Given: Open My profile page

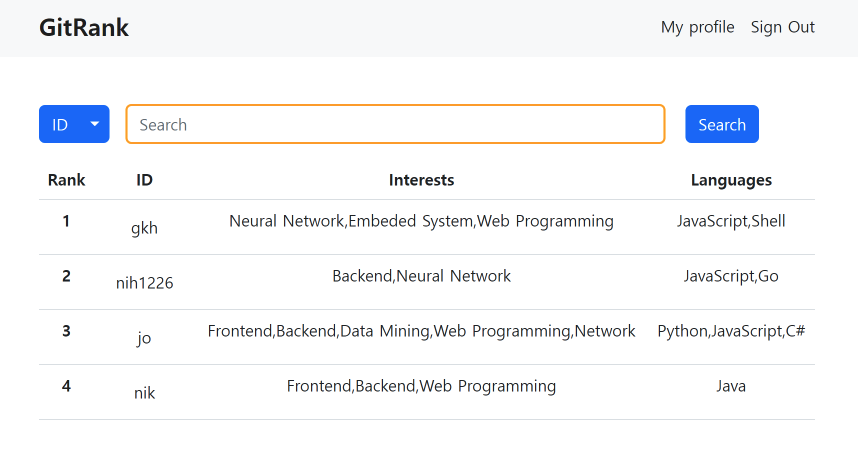Looking at the screenshot, I should click(697, 27).
